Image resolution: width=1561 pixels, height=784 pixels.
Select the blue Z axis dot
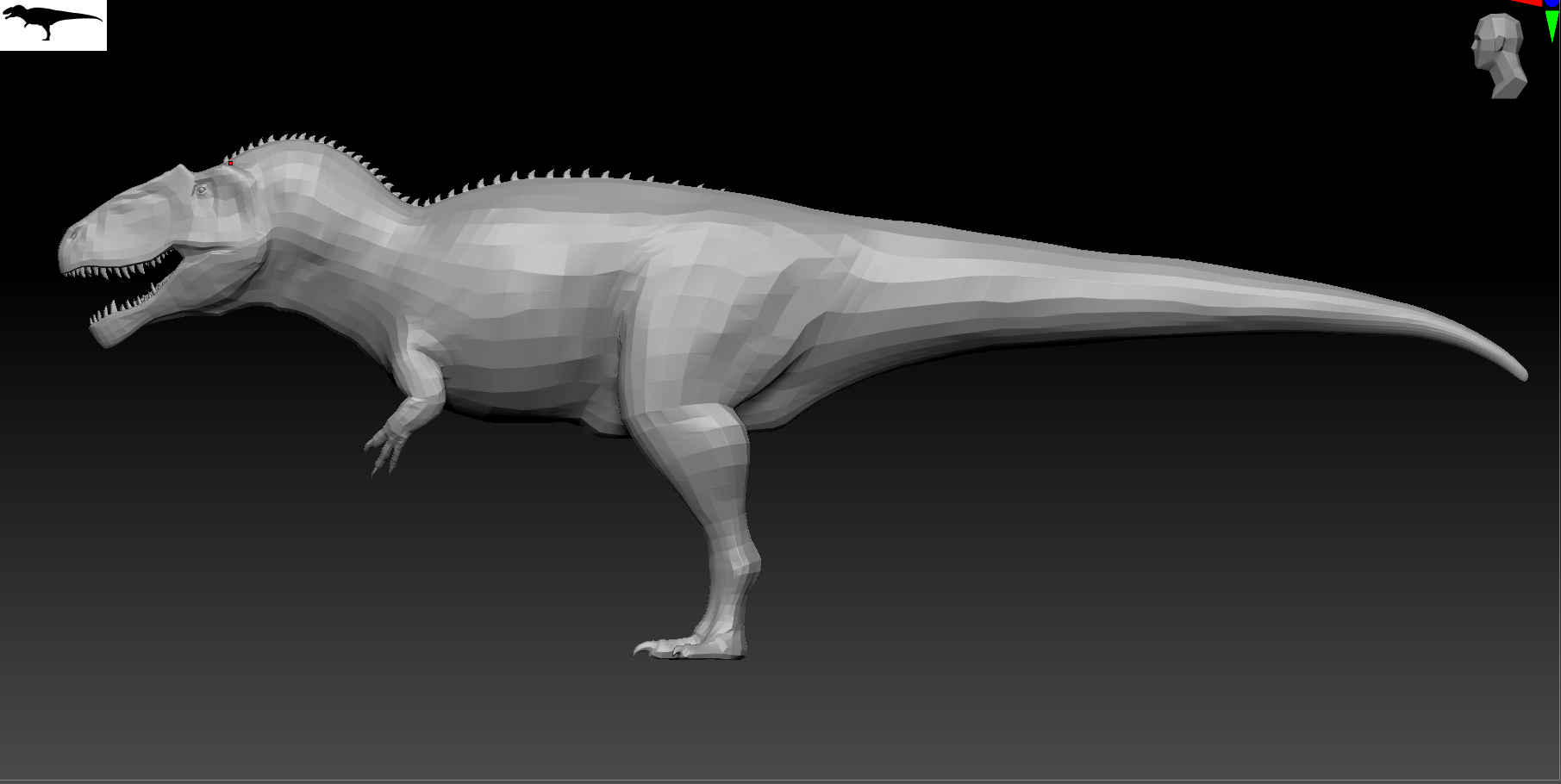point(1552,3)
